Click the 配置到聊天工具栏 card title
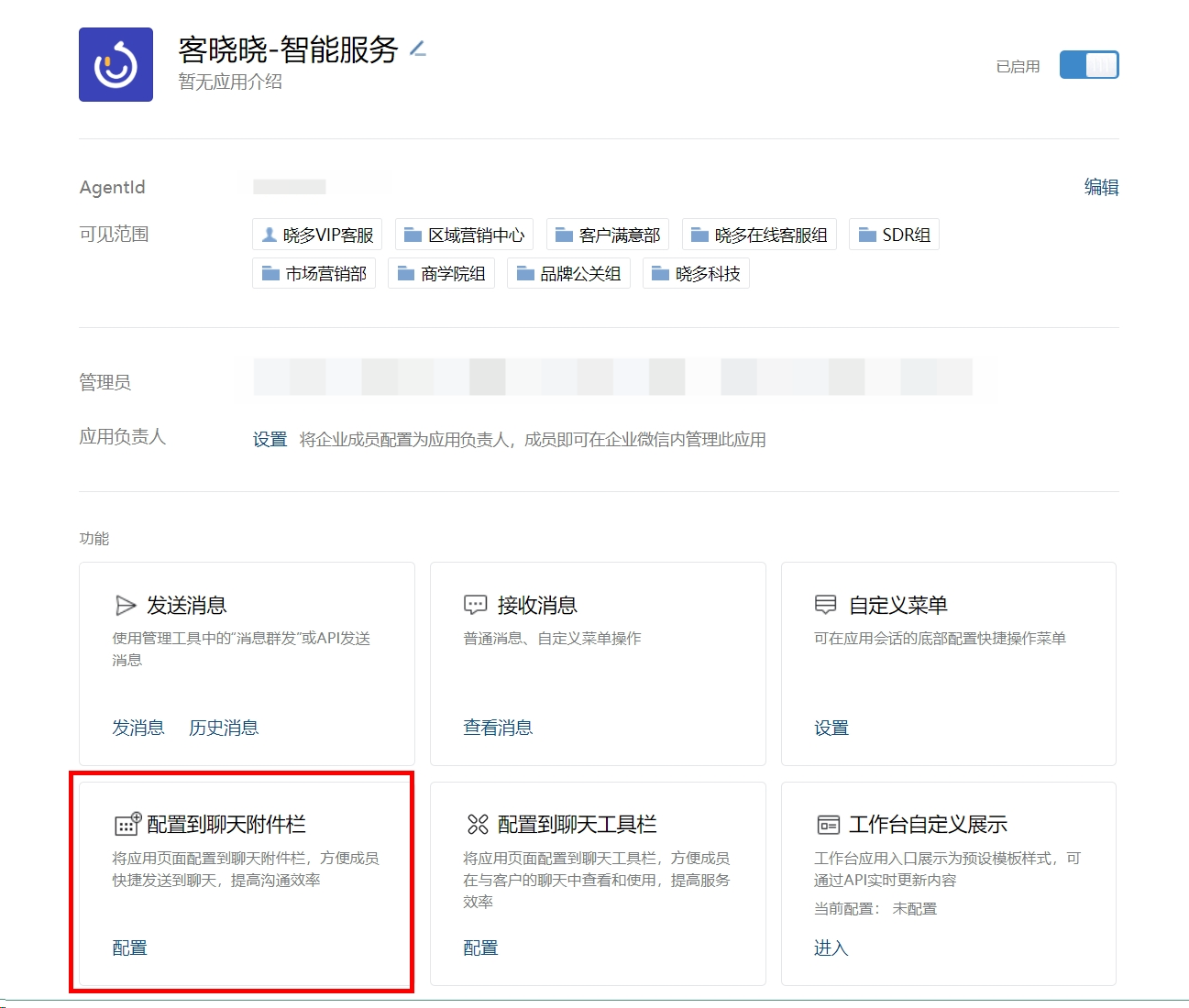Screen dimensions: 1189x1008 [x=578, y=825]
